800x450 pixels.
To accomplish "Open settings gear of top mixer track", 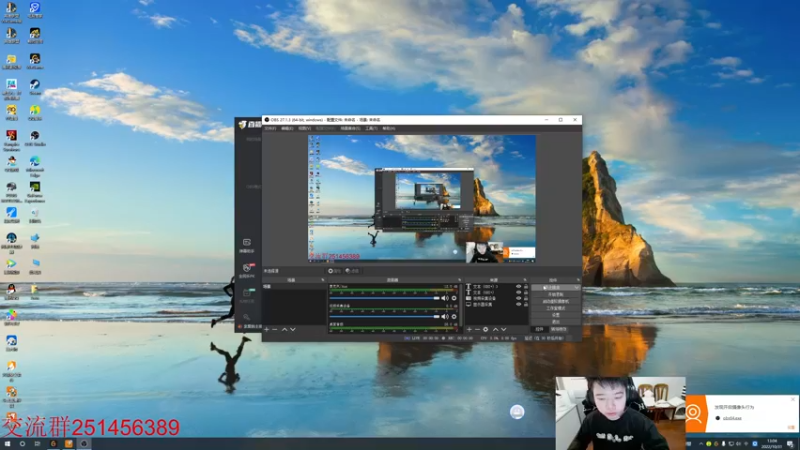I will click(454, 298).
